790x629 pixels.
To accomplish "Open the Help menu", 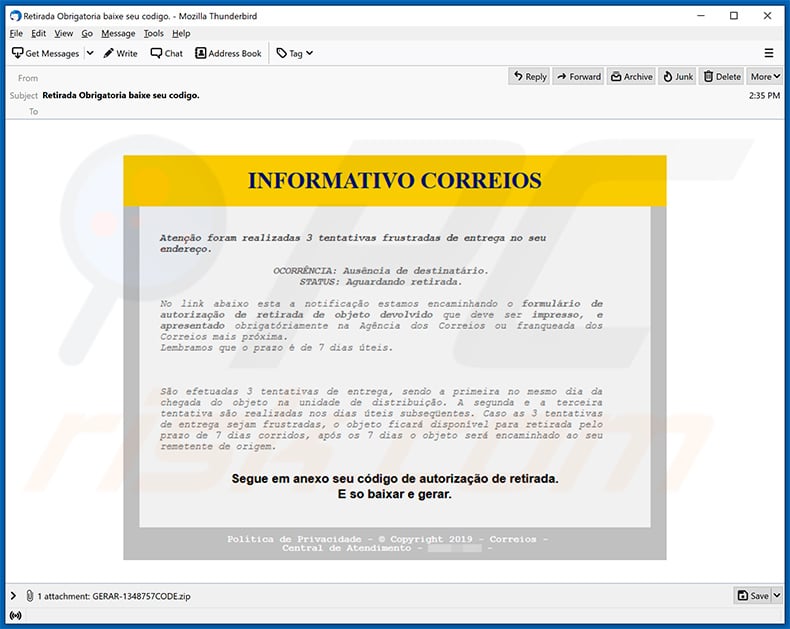I will coord(181,33).
